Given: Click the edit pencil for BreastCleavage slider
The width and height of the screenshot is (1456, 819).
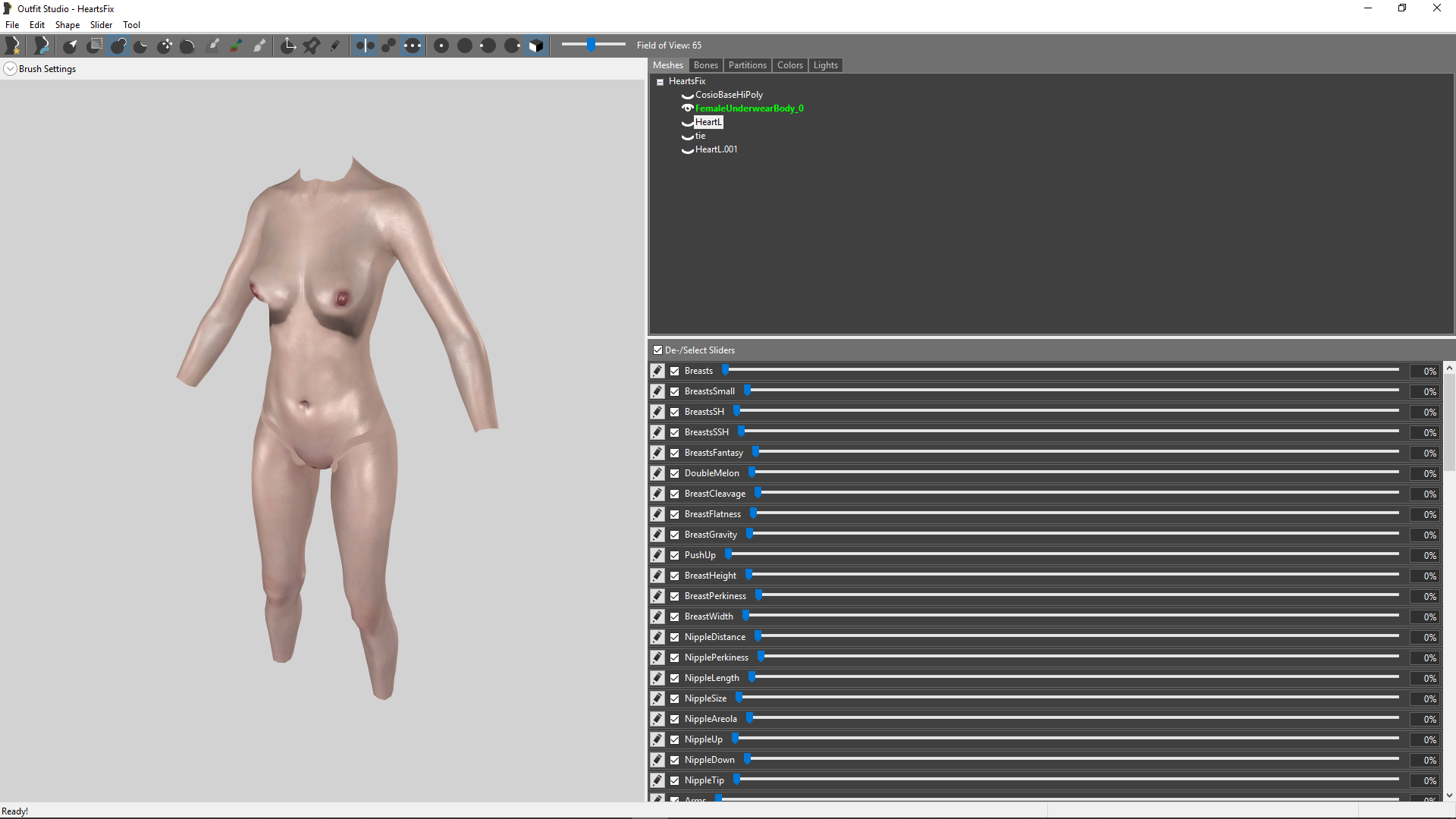Looking at the screenshot, I should click(657, 494).
